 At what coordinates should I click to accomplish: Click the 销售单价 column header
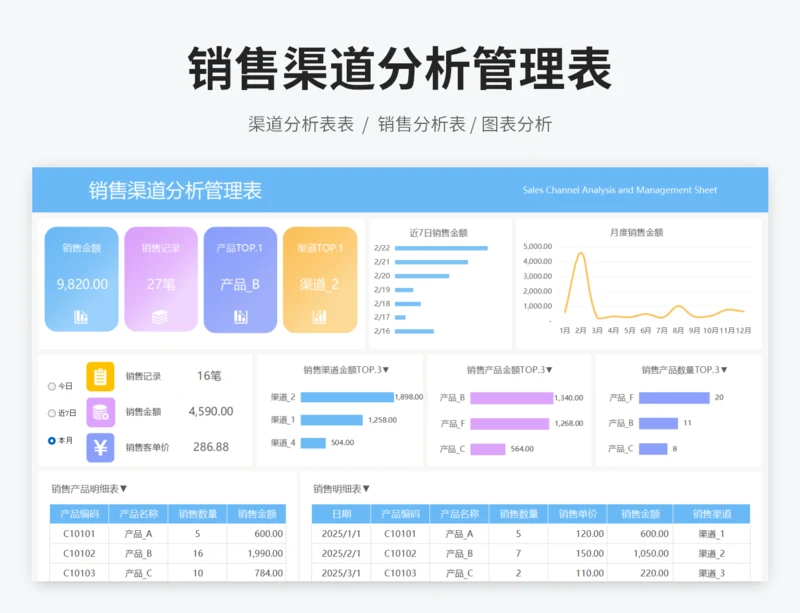tap(578, 514)
